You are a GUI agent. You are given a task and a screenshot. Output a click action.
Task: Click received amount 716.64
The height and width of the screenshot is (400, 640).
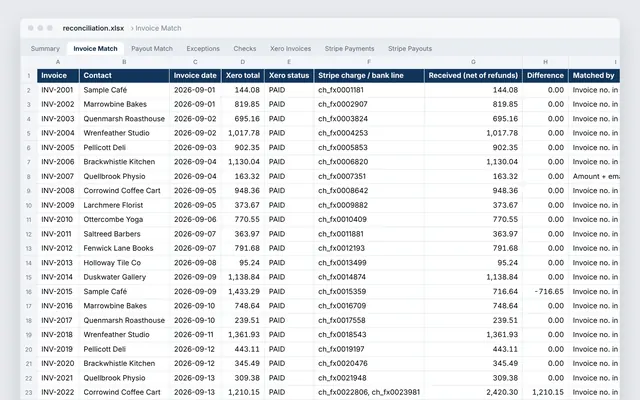473,292
